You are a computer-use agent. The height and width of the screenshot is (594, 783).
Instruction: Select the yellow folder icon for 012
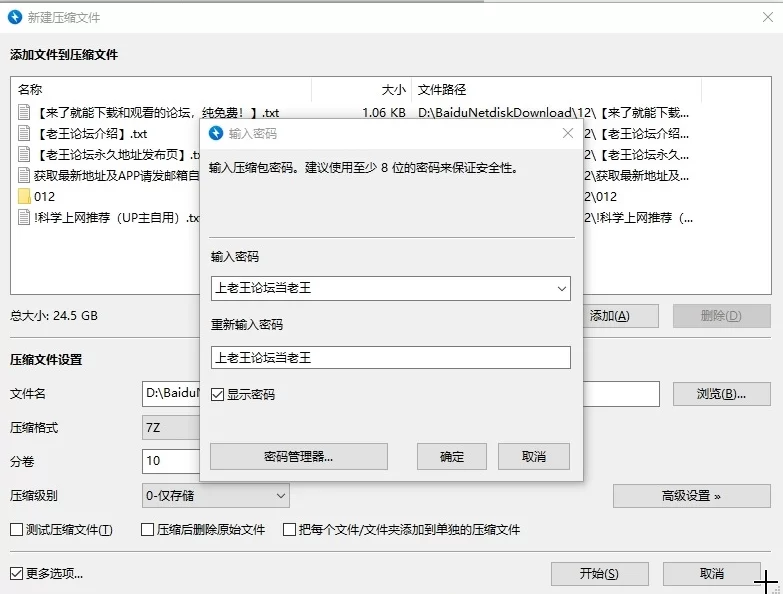click(x=24, y=196)
